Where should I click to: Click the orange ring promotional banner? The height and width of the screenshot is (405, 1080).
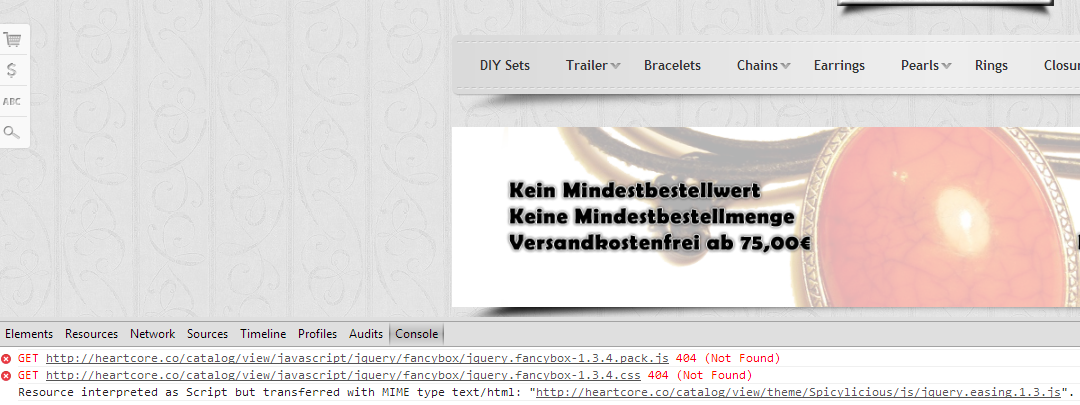765,217
